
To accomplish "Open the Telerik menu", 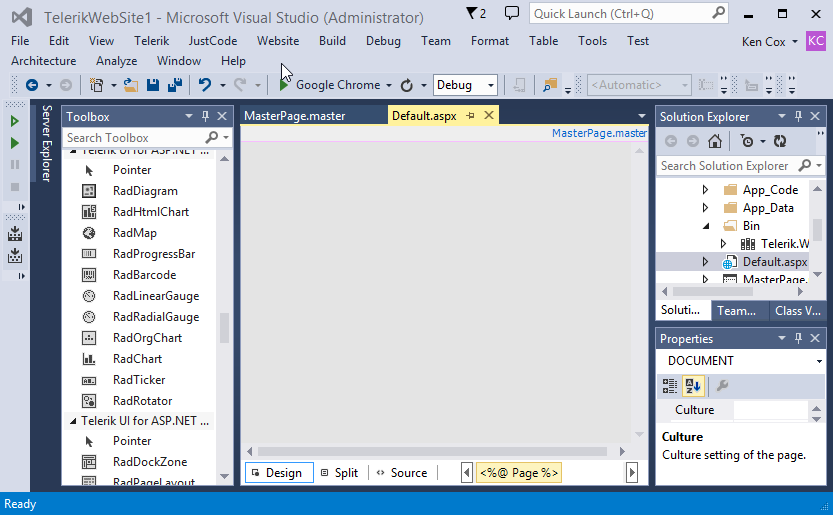I will tap(151, 41).
